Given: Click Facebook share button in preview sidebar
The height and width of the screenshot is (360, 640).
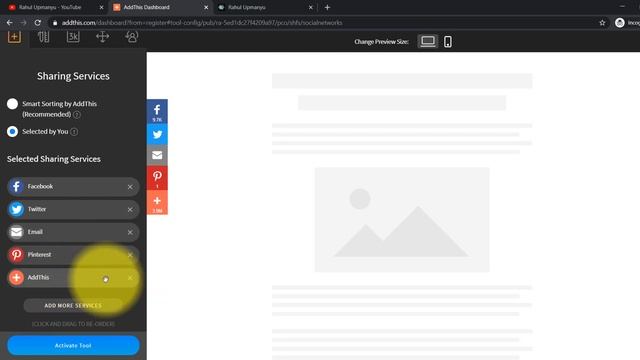Looking at the screenshot, I should click(157, 111).
